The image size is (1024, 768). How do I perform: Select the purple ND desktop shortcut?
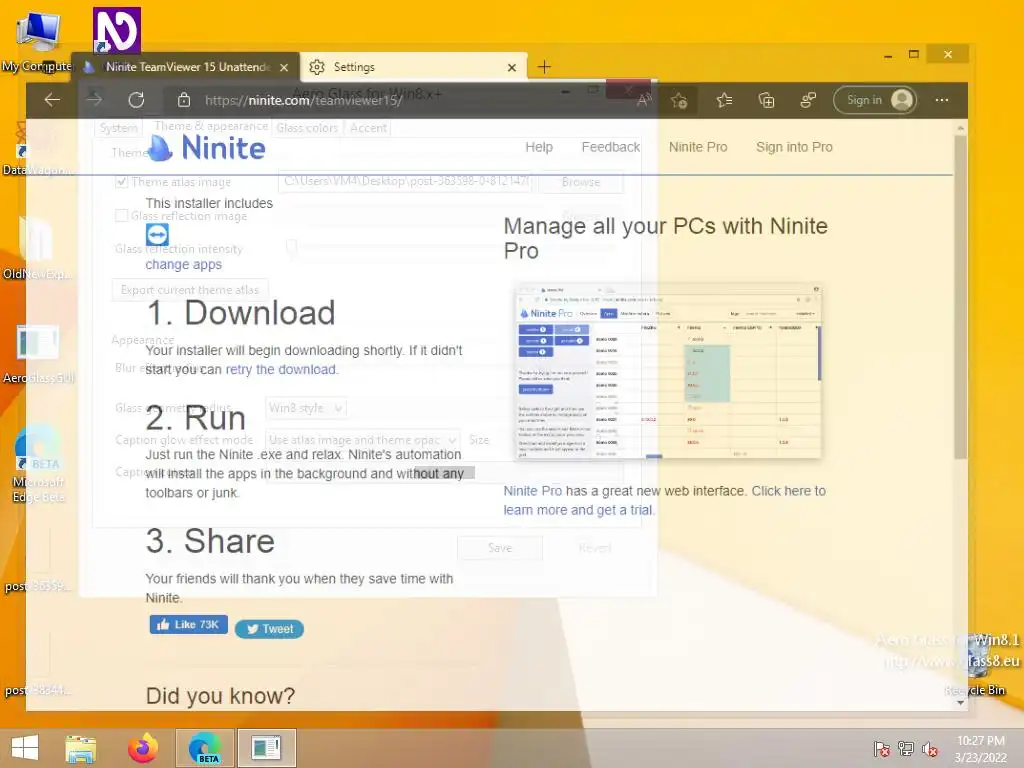[117, 31]
